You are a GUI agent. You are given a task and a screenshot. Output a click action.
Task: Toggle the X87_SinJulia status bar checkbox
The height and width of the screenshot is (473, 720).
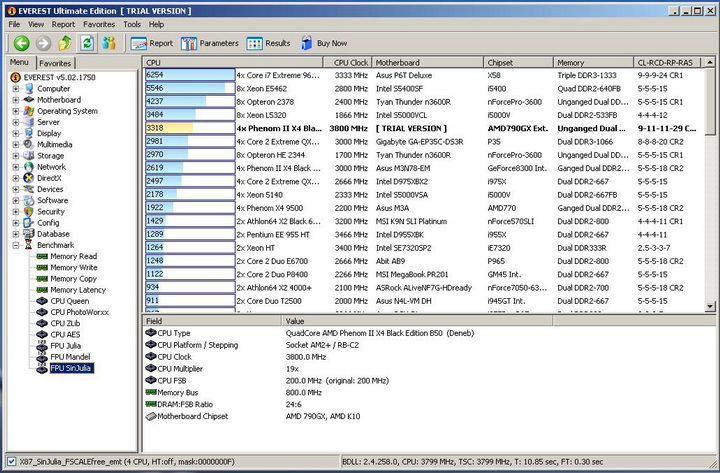pyautogui.click(x=12, y=461)
